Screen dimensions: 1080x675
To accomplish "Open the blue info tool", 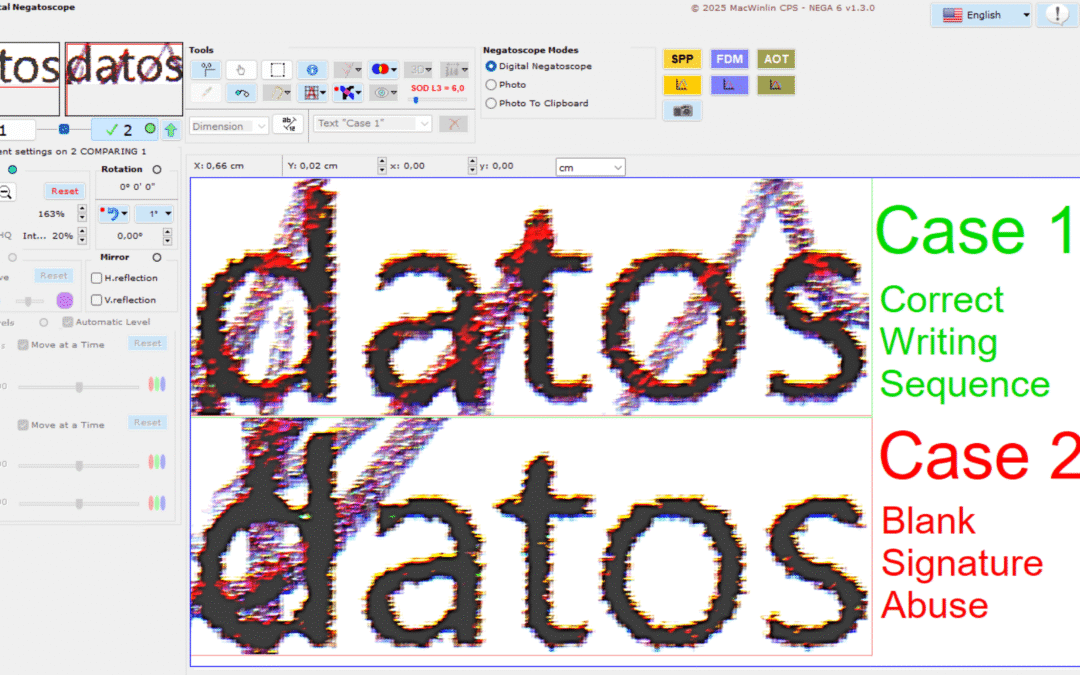I will tap(313, 70).
